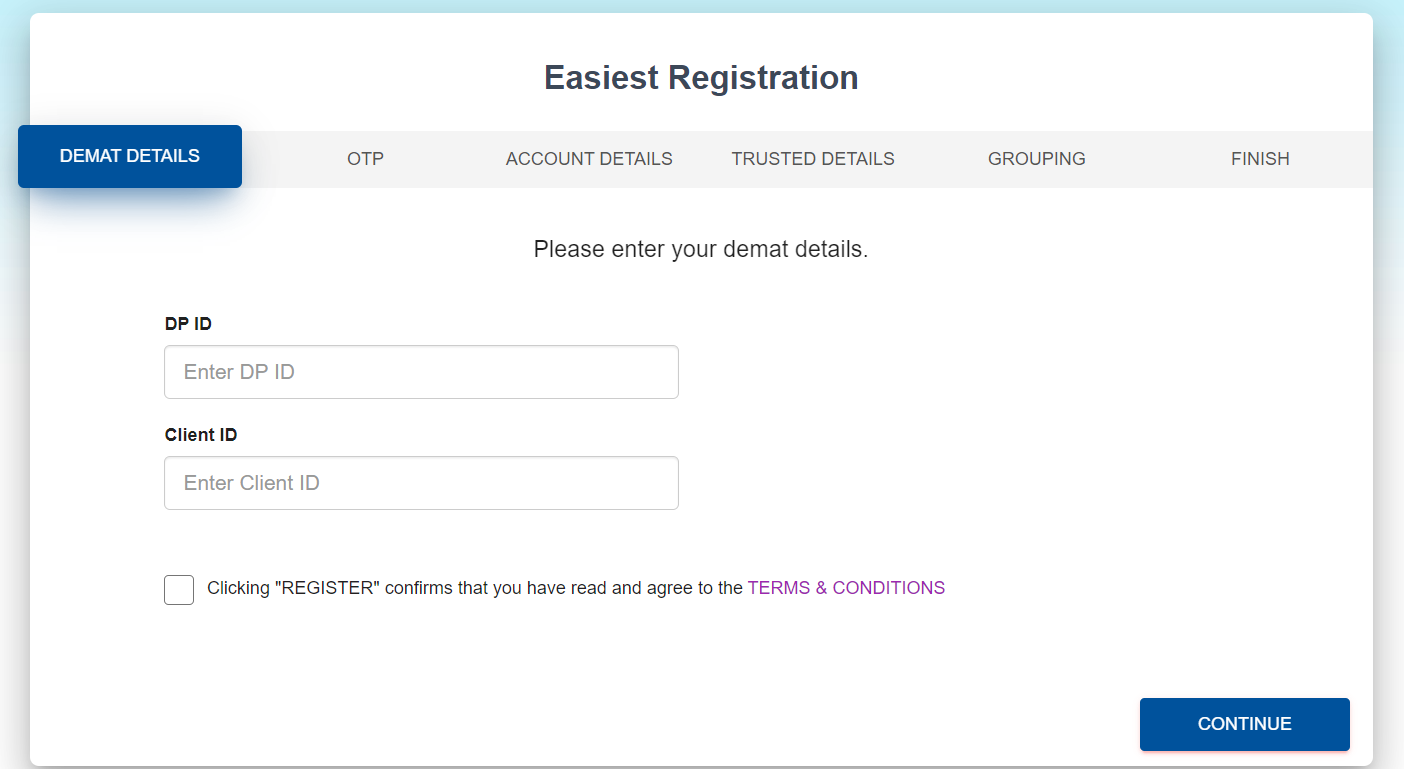
Task: Open the TERMS & CONDITIONS link
Action: [846, 588]
